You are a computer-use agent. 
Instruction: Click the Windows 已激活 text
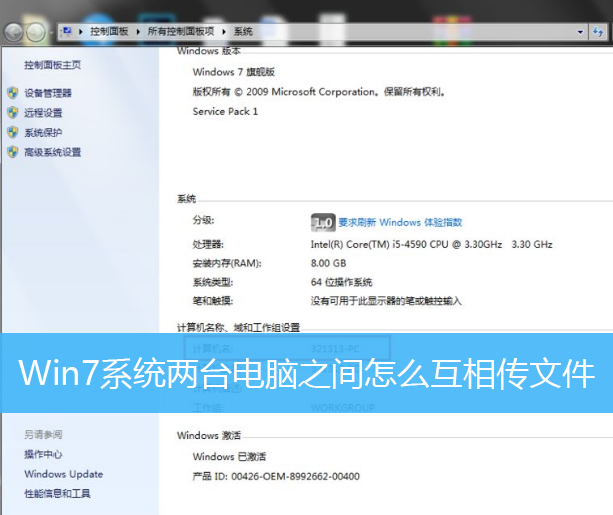(229, 456)
